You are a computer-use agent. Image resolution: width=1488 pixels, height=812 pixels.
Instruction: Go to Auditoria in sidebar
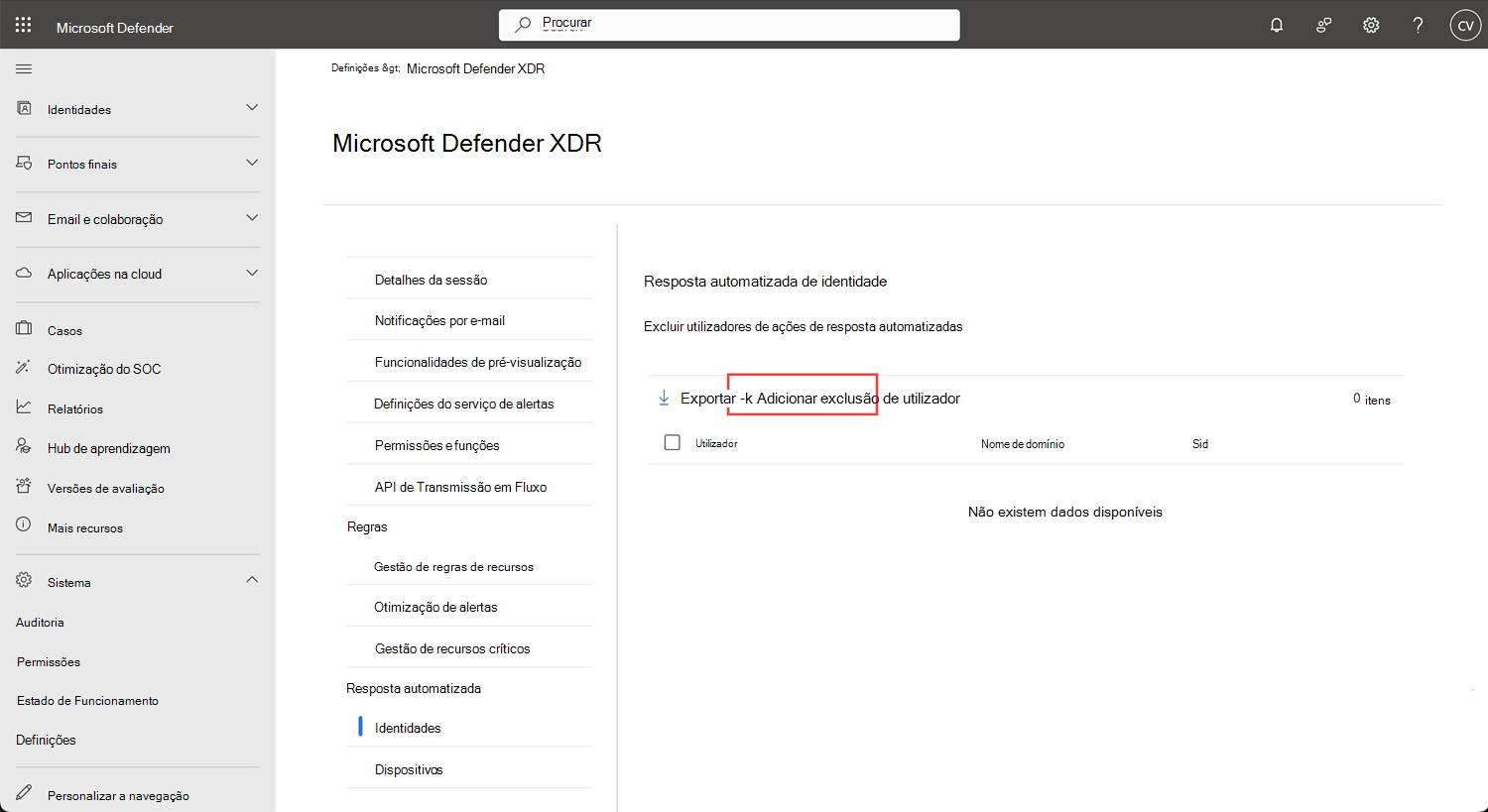click(40, 623)
